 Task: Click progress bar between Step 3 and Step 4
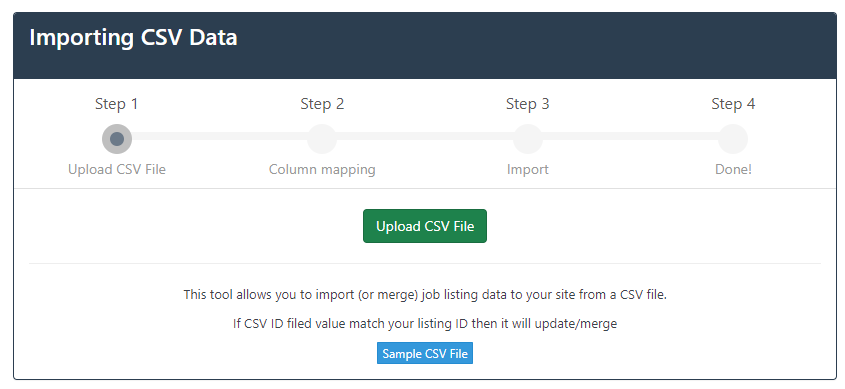point(630,136)
